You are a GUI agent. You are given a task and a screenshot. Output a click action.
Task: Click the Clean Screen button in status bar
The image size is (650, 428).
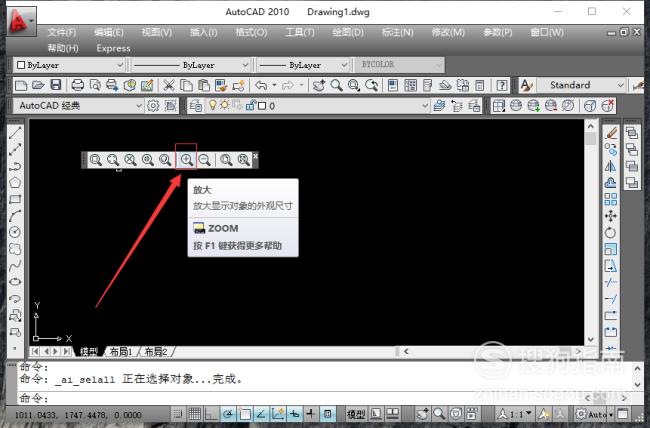pos(623,414)
